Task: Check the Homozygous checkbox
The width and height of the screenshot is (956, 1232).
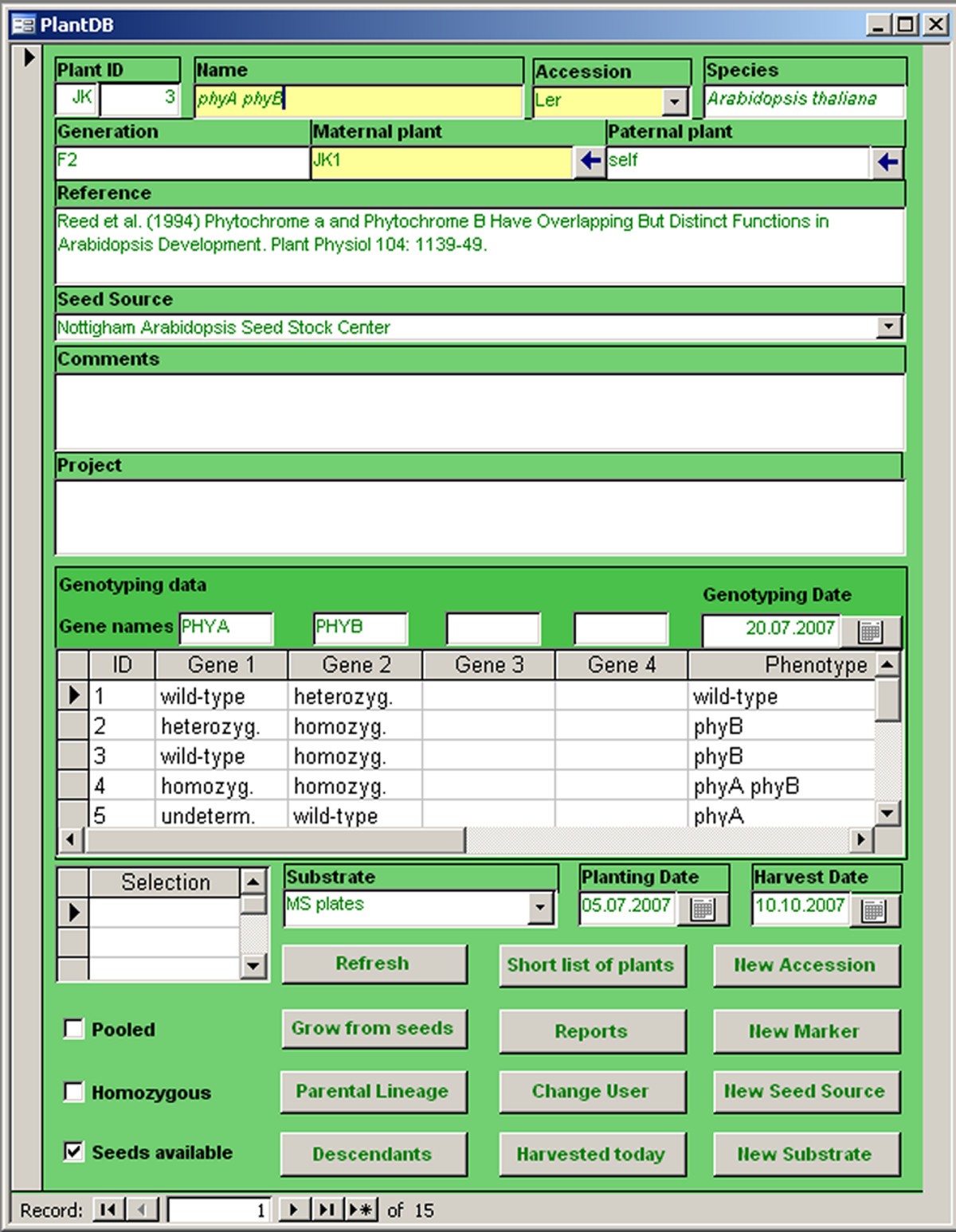Action: [x=74, y=1091]
